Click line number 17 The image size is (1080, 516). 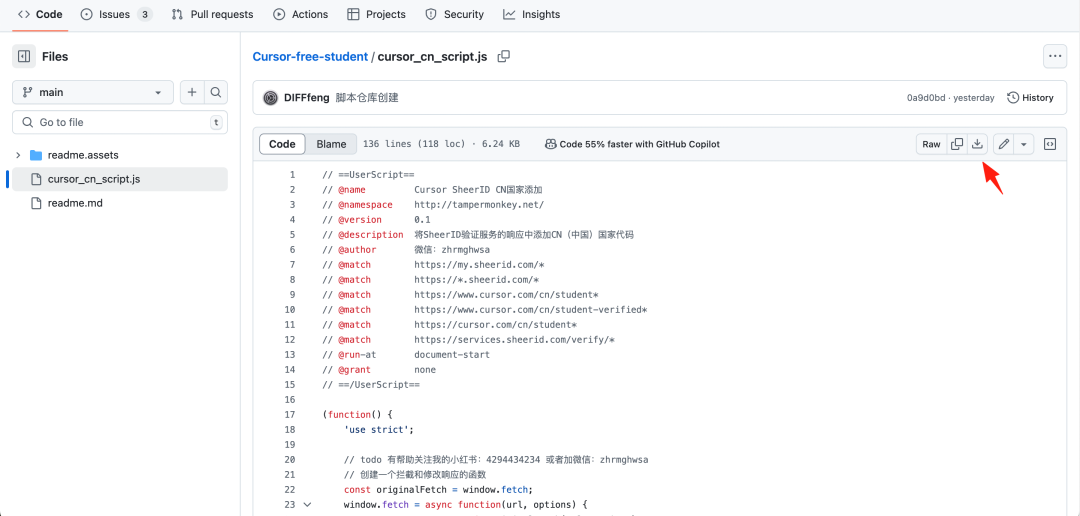pyautogui.click(x=289, y=415)
